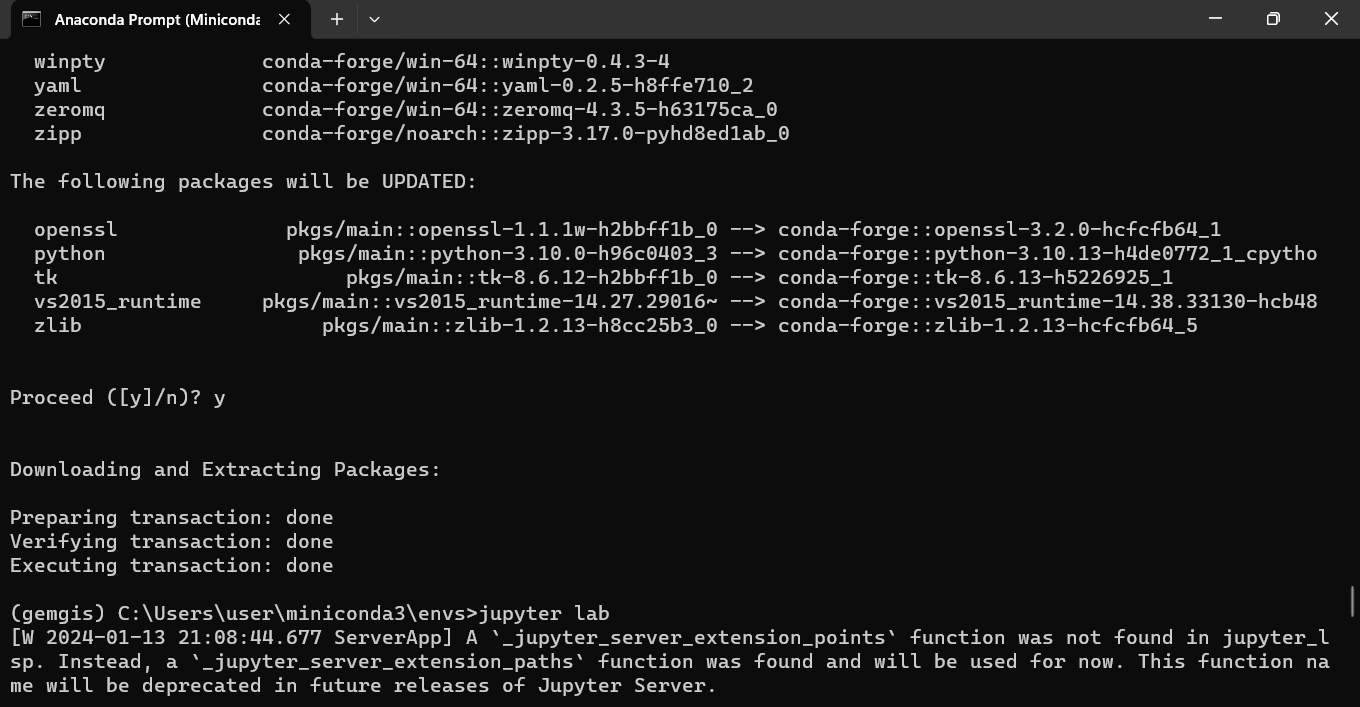This screenshot has width=1360, height=707.
Task: Click the vertical scrollbar thumb
Action: tap(1353, 602)
